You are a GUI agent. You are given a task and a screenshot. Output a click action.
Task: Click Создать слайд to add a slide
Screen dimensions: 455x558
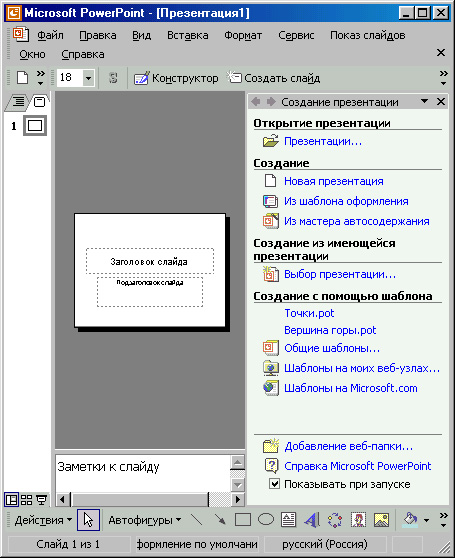coord(274,78)
